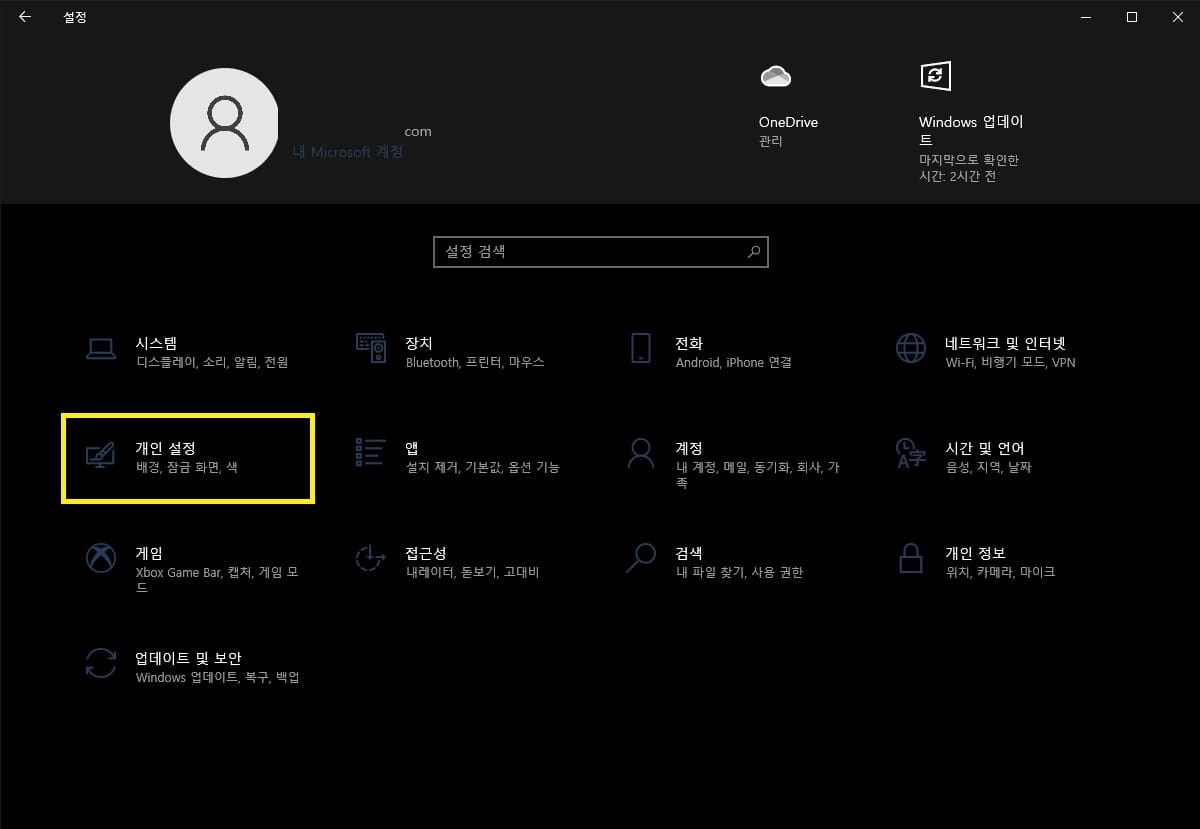The width and height of the screenshot is (1200, 829).
Task: Click the 내 Microsoft 계정 link
Action: click(x=346, y=152)
